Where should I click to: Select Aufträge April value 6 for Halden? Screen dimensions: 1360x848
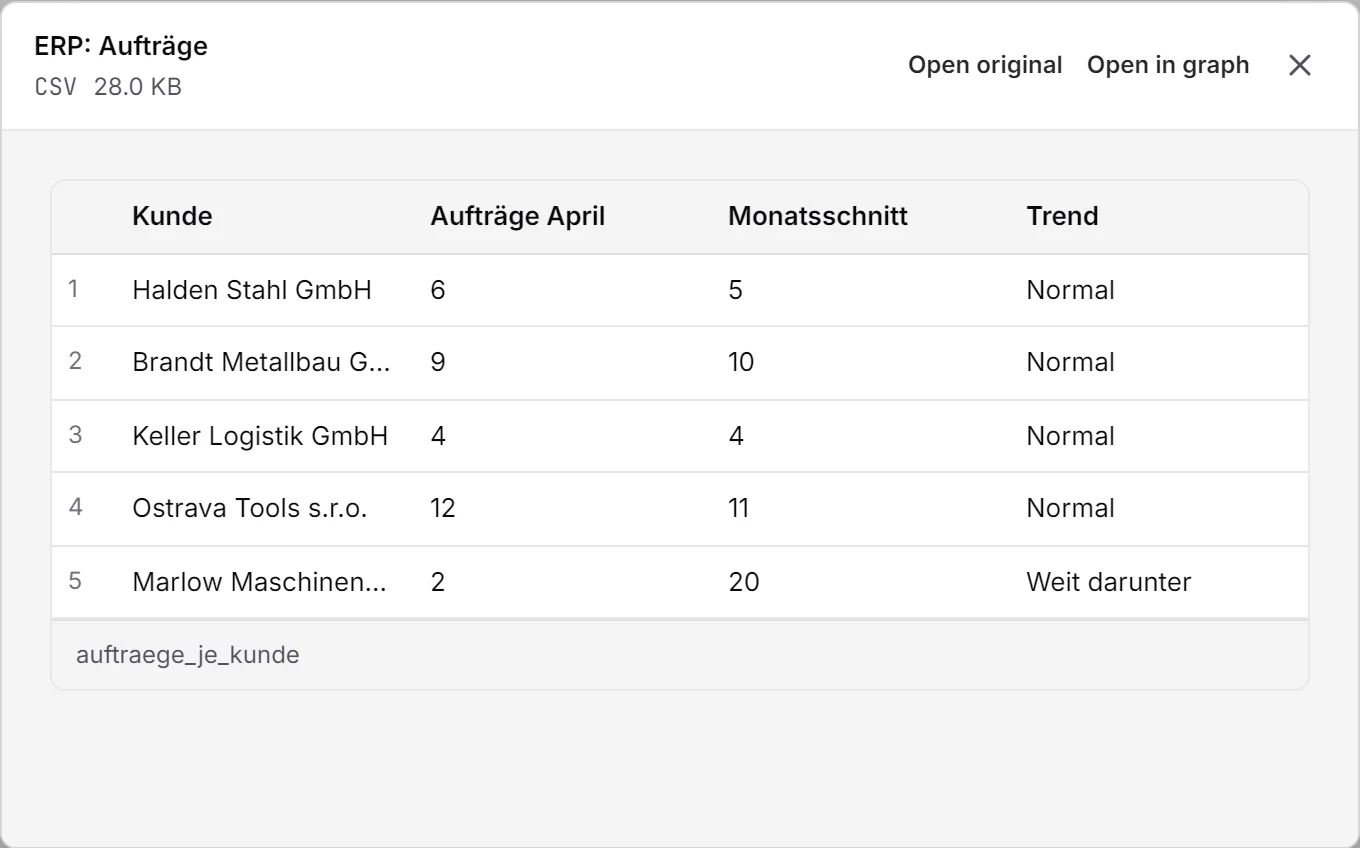(438, 290)
